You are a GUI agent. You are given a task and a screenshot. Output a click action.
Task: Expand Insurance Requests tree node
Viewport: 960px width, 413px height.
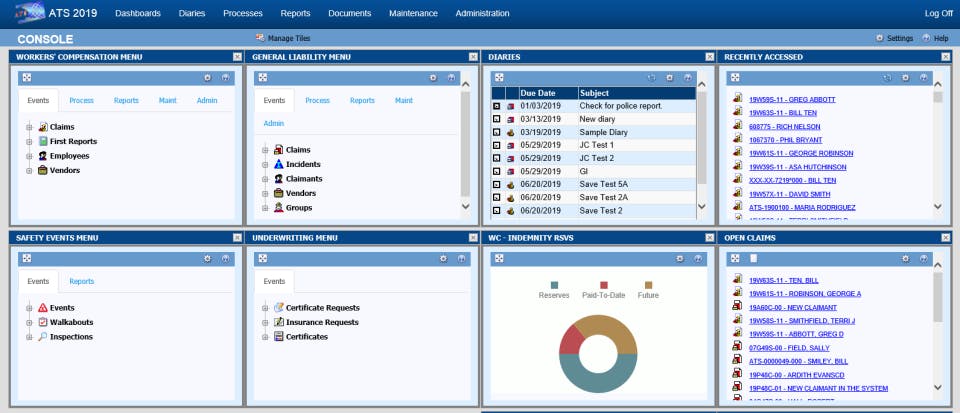pos(265,322)
